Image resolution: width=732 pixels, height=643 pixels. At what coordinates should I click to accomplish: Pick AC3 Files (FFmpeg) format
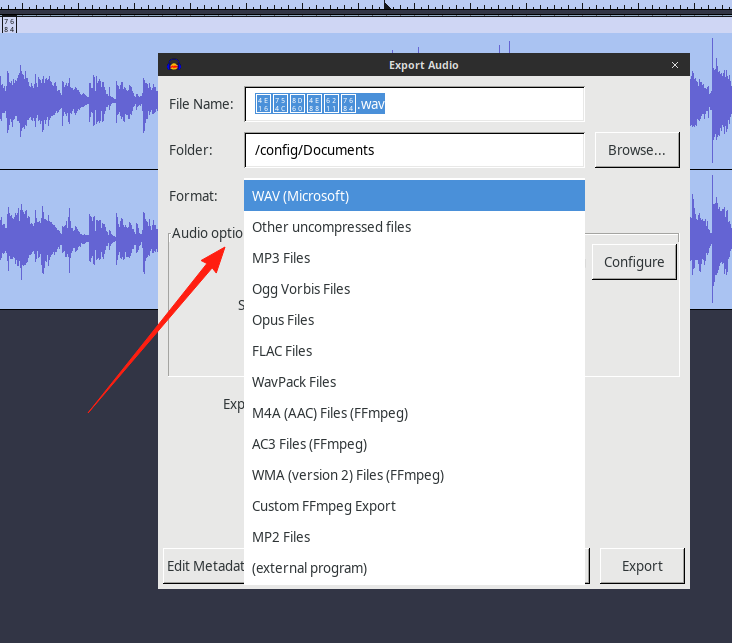414,444
